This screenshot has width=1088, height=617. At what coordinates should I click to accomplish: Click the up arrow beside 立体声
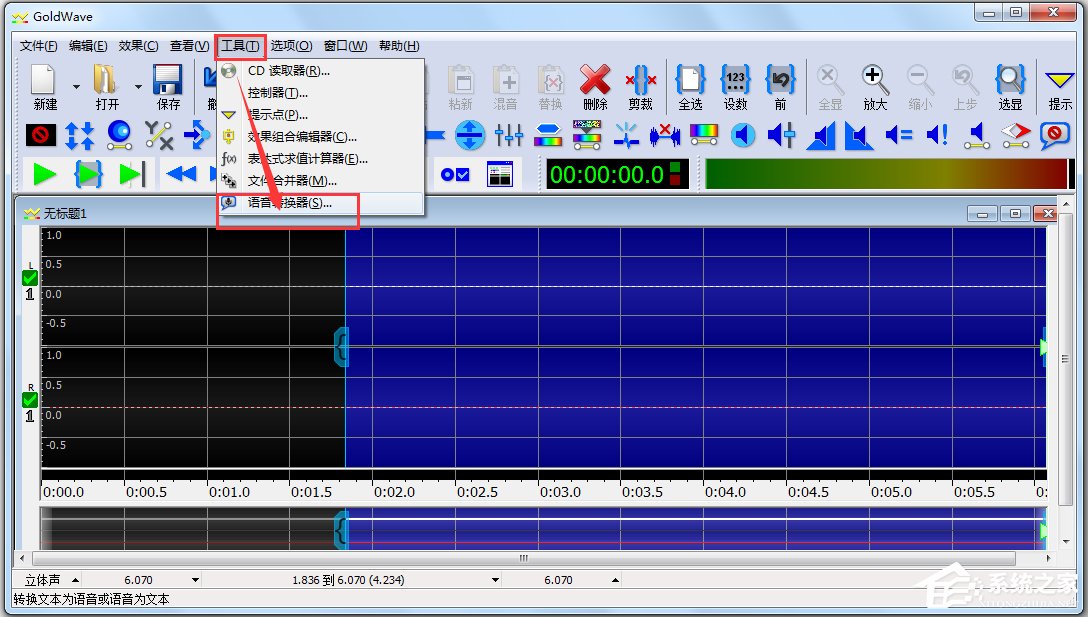pos(76,580)
